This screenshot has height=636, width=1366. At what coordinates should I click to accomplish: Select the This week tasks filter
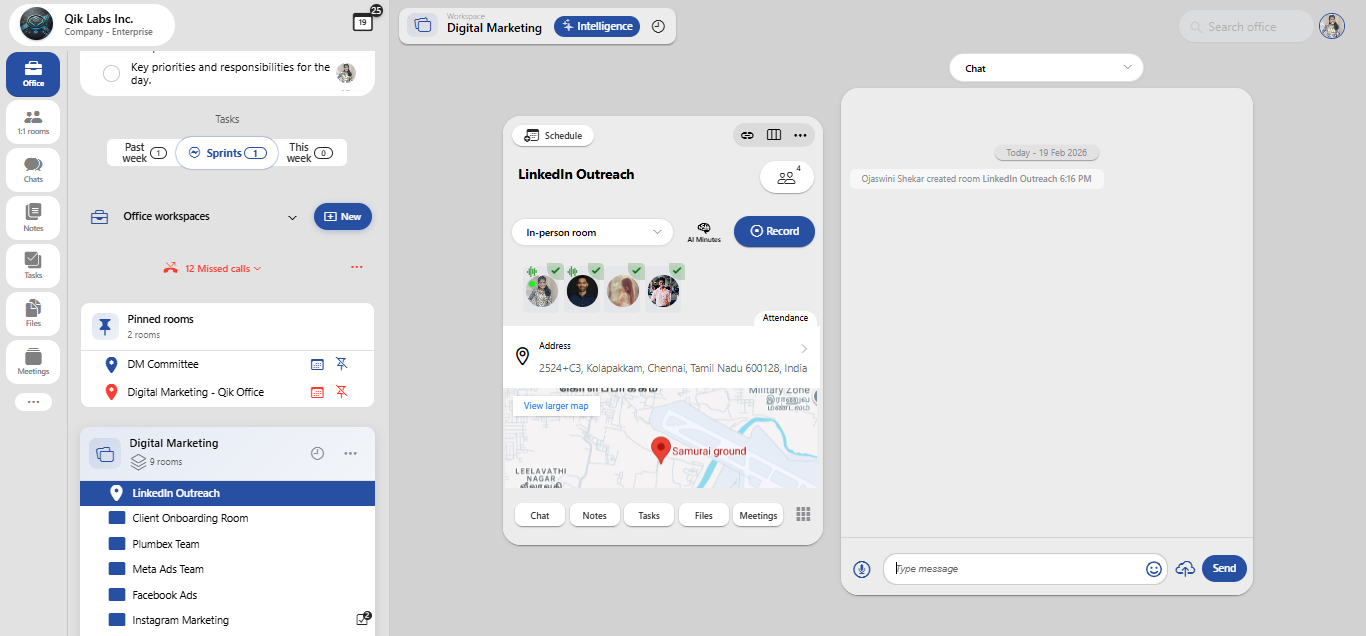311,153
